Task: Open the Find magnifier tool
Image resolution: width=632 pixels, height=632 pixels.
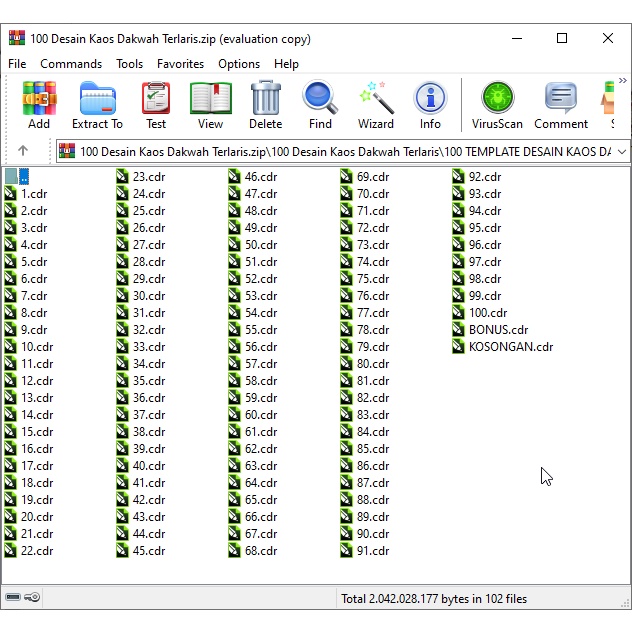Action: coord(320,105)
